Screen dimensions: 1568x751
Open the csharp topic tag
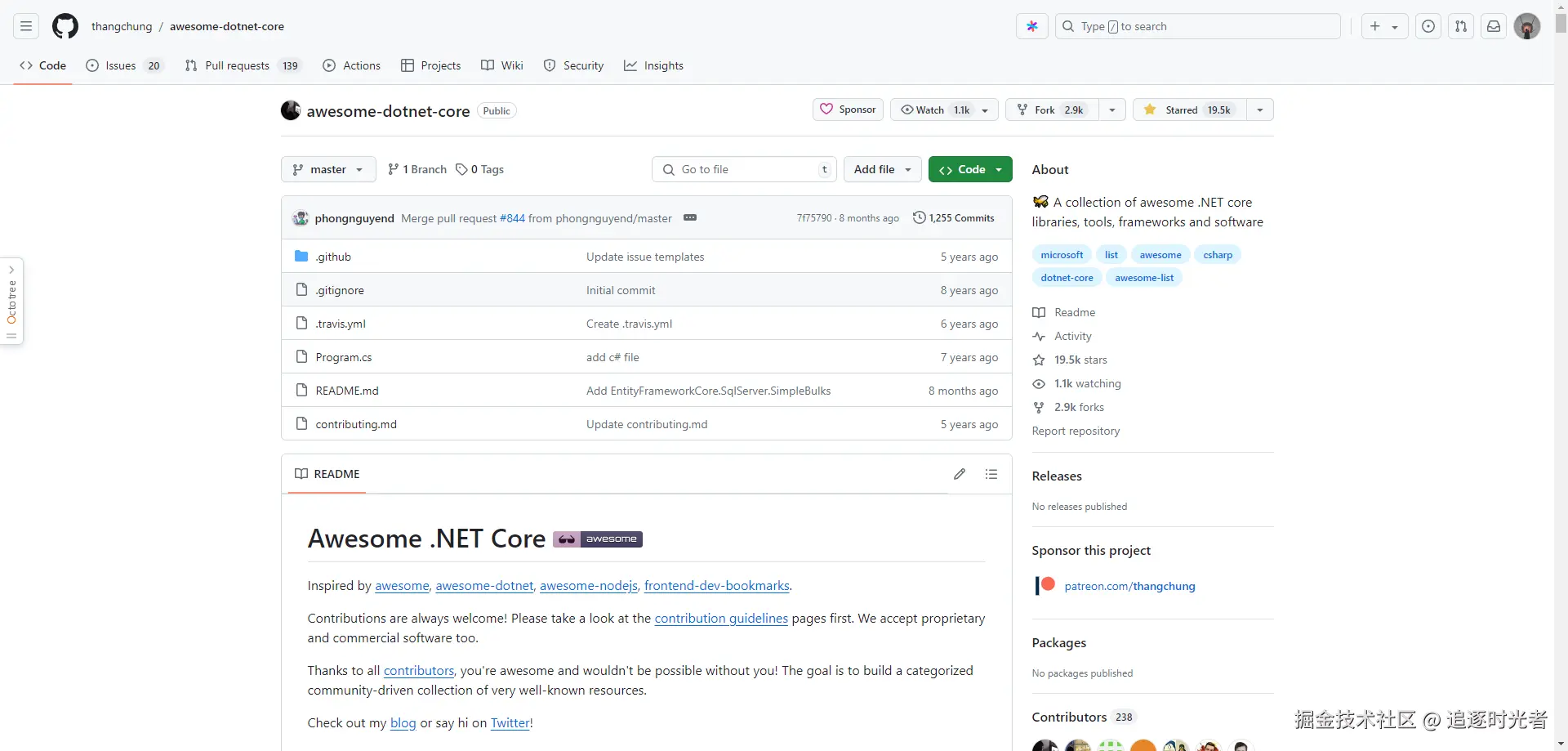pyautogui.click(x=1218, y=255)
